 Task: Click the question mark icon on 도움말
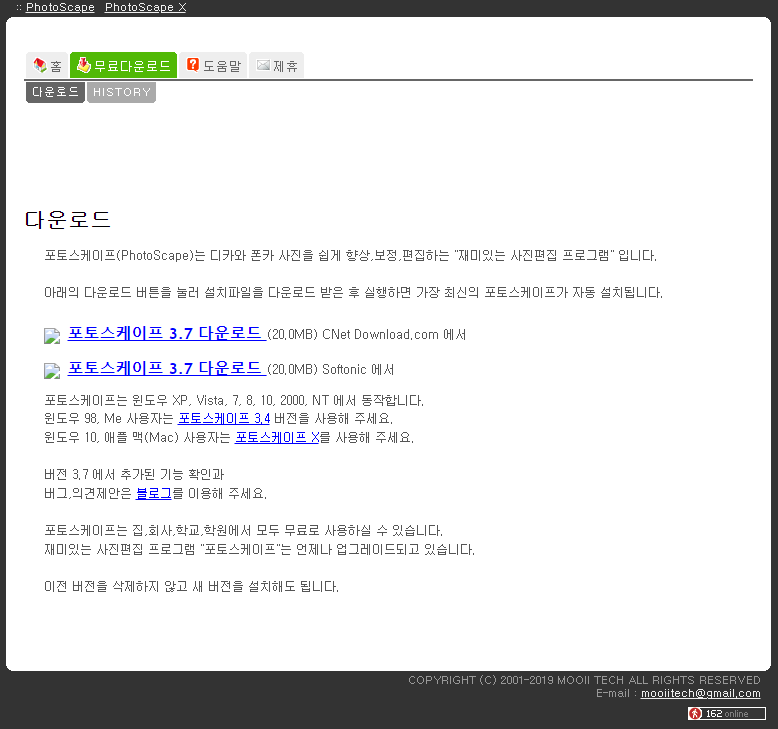(193, 65)
